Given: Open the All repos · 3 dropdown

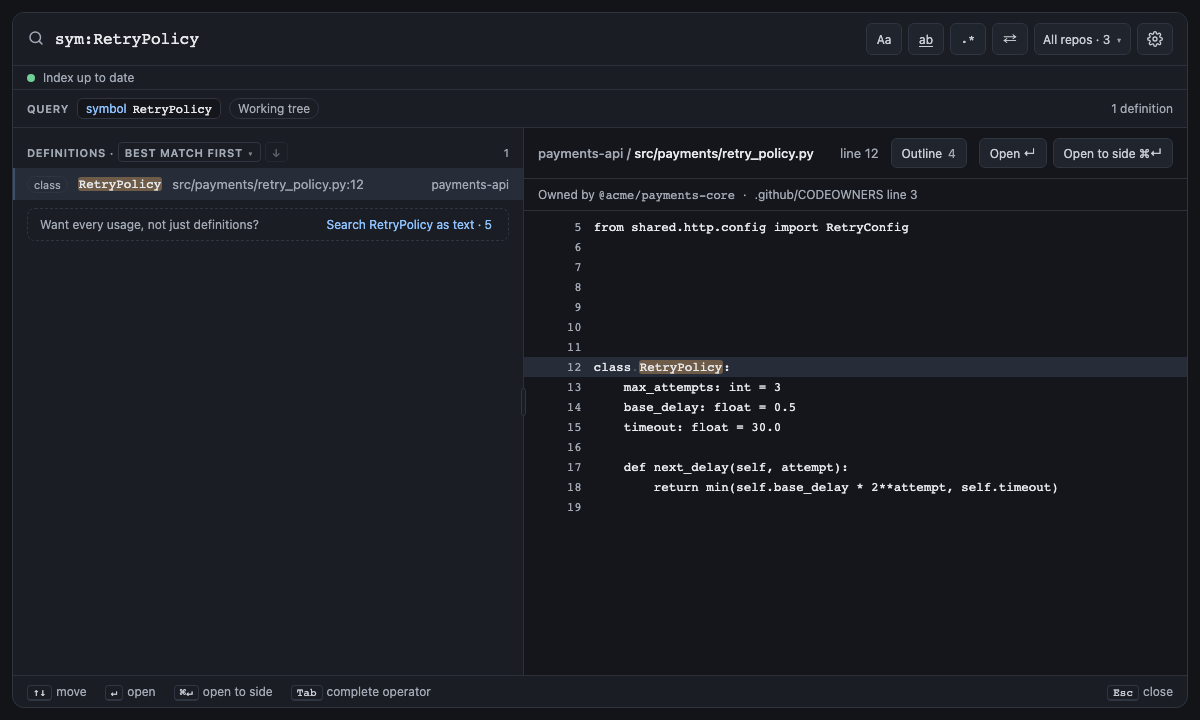Looking at the screenshot, I should [x=1082, y=39].
